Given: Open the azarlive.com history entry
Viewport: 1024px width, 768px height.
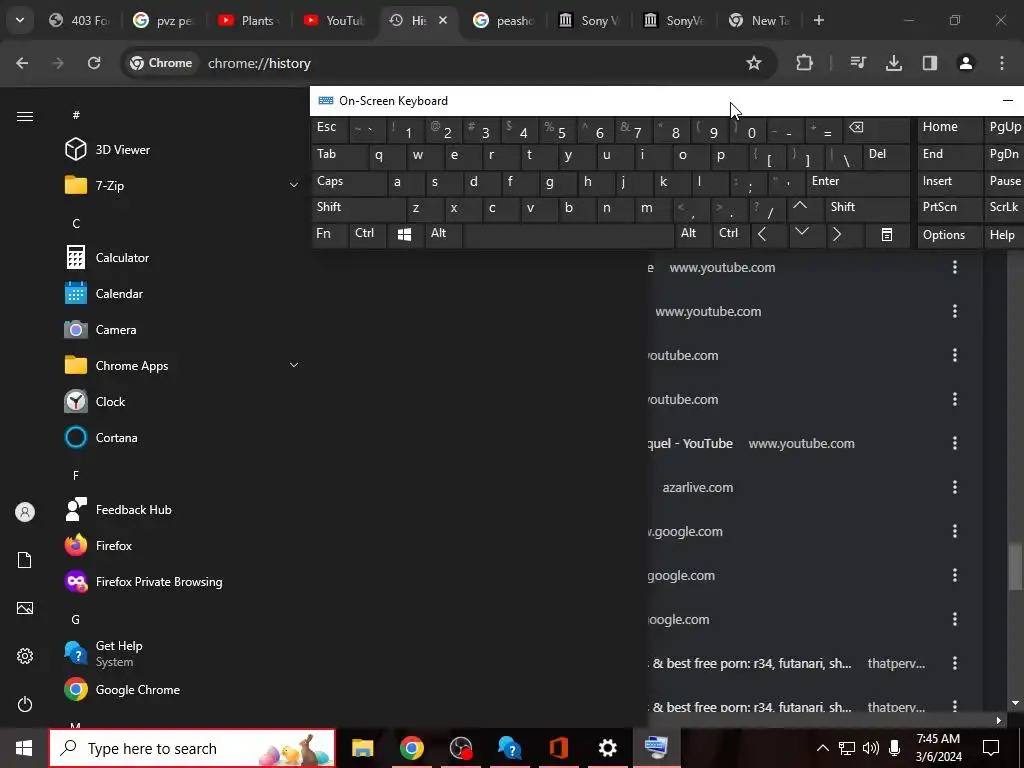Looking at the screenshot, I should click(697, 487).
